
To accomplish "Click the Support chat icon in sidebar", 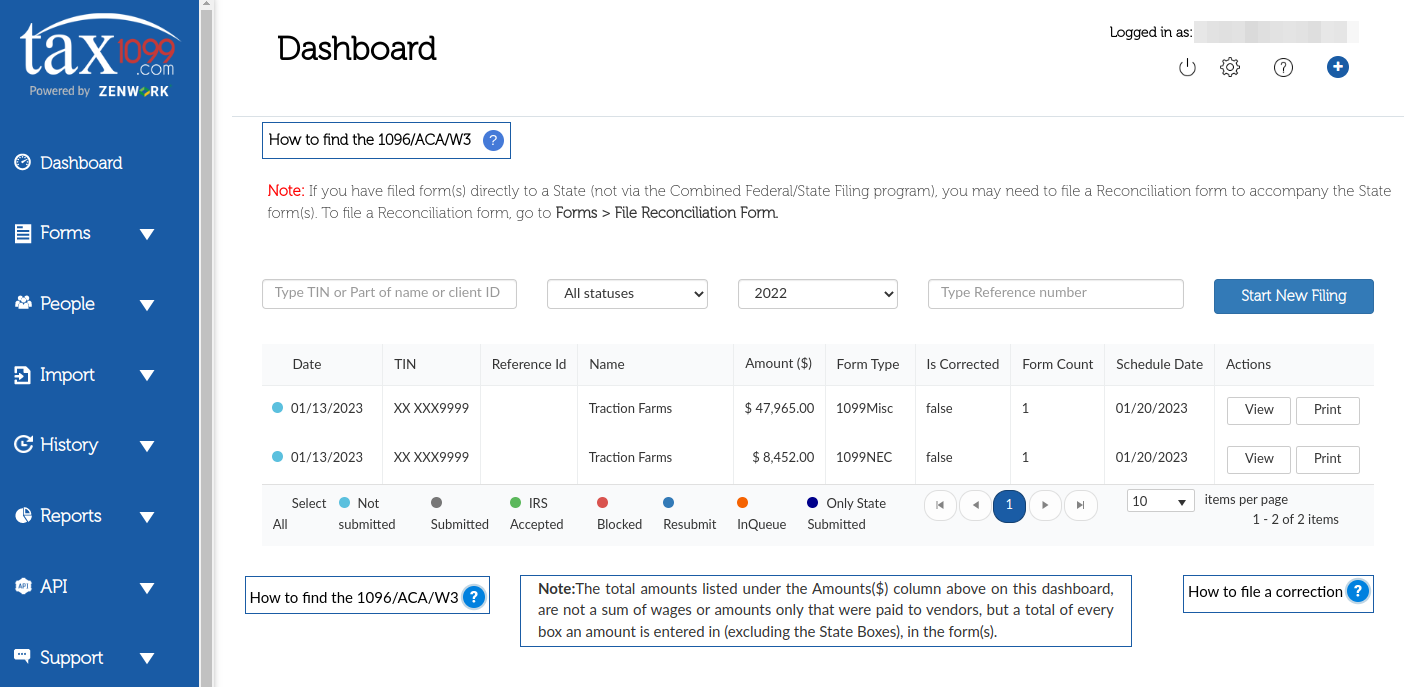I will point(22,656).
